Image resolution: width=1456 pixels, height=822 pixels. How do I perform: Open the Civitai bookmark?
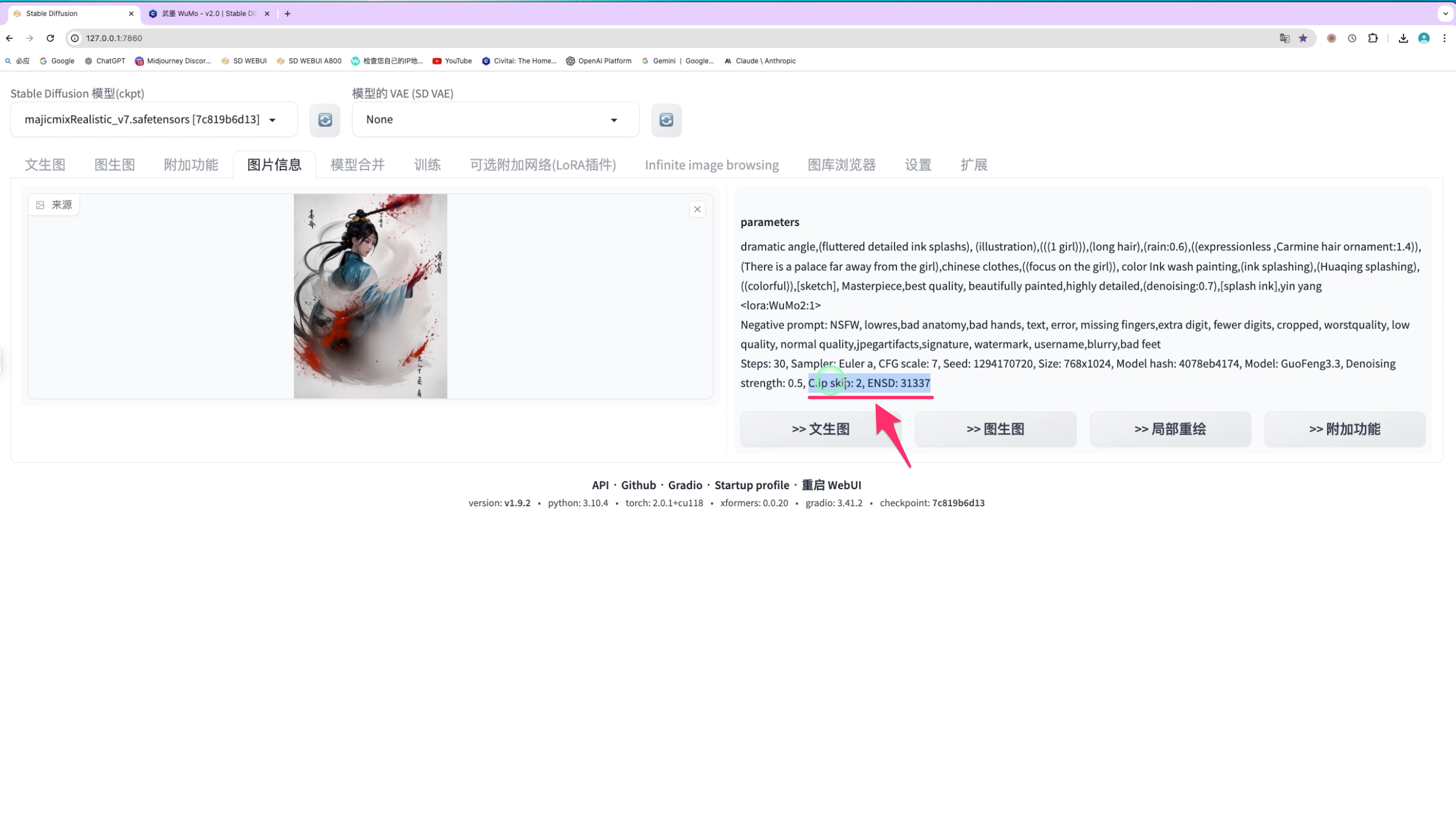click(x=519, y=61)
